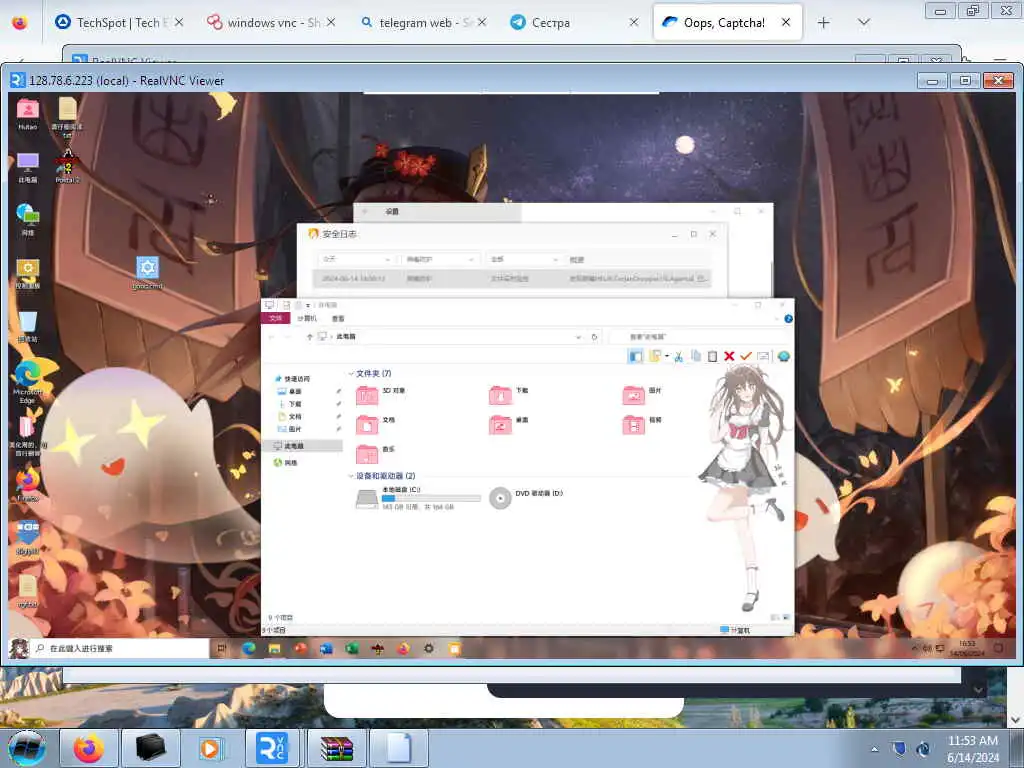Screen dimensions: 1024x768
Task: Open the local disk (C:) drive
Action: (x=418, y=498)
